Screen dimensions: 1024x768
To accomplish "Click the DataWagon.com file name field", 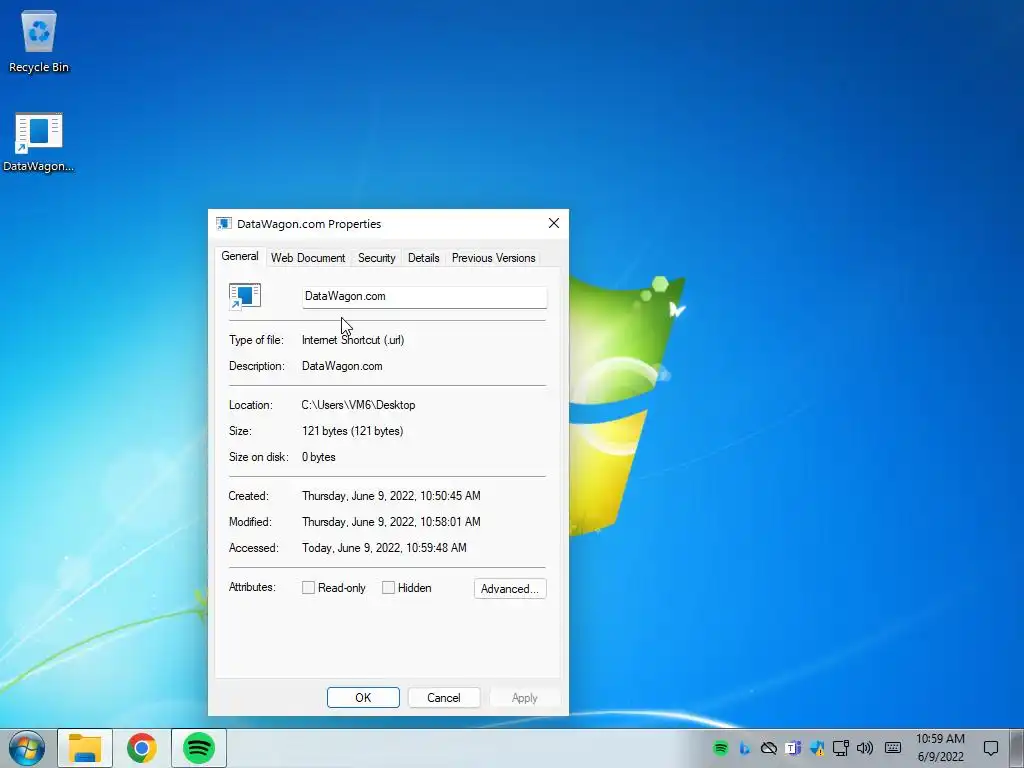I will click(x=424, y=296).
